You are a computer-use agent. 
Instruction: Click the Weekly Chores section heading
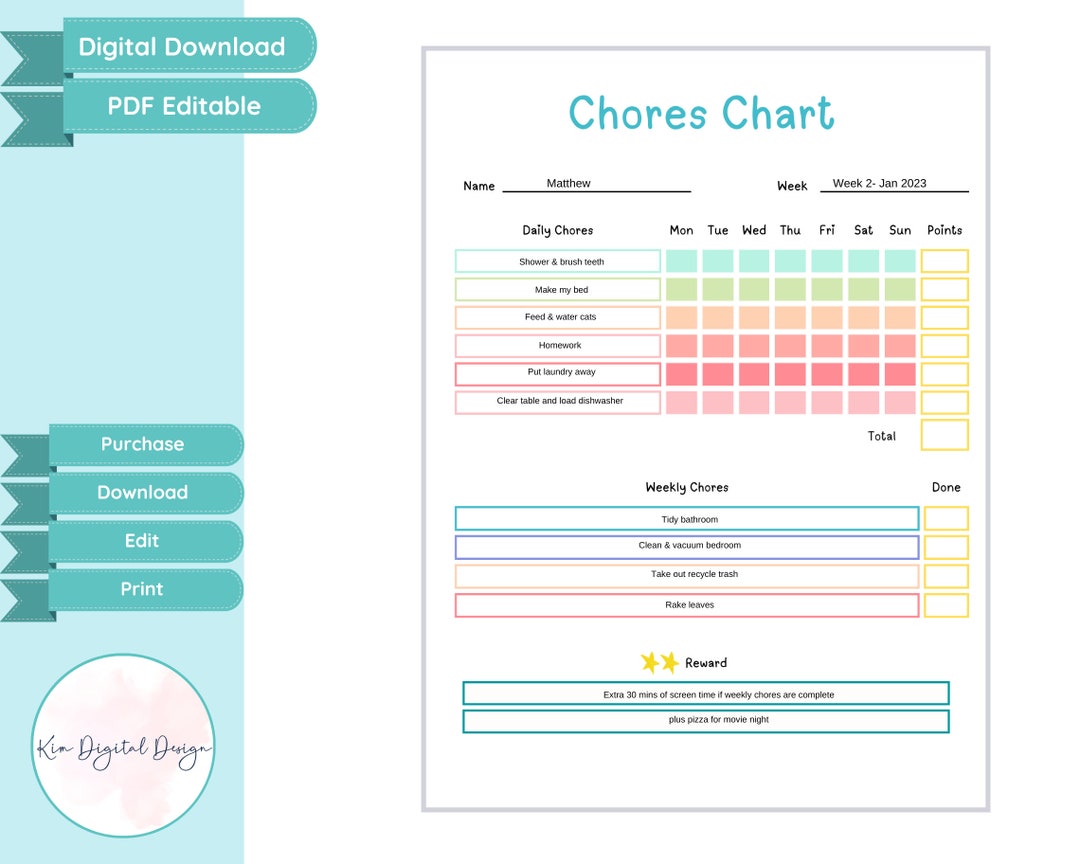[687, 487]
